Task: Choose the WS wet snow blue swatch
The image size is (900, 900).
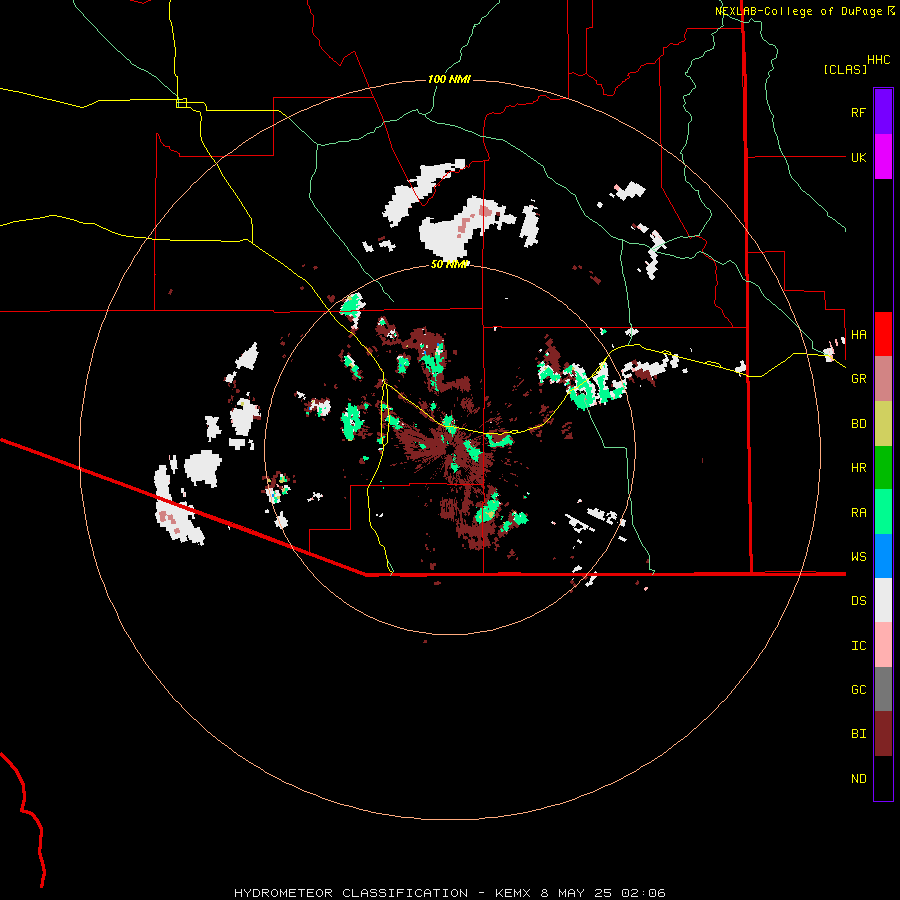Action: [883, 556]
